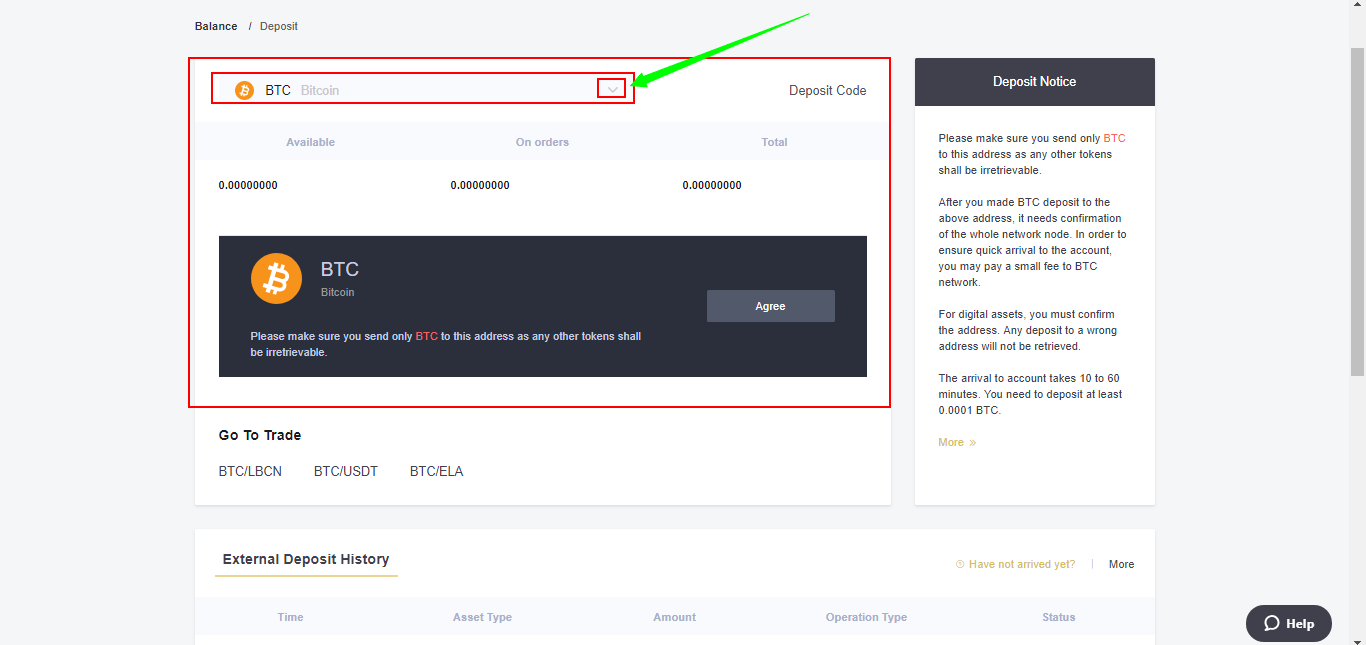
Task: Click the BTC Bitcoin selector field
Action: tap(423, 90)
